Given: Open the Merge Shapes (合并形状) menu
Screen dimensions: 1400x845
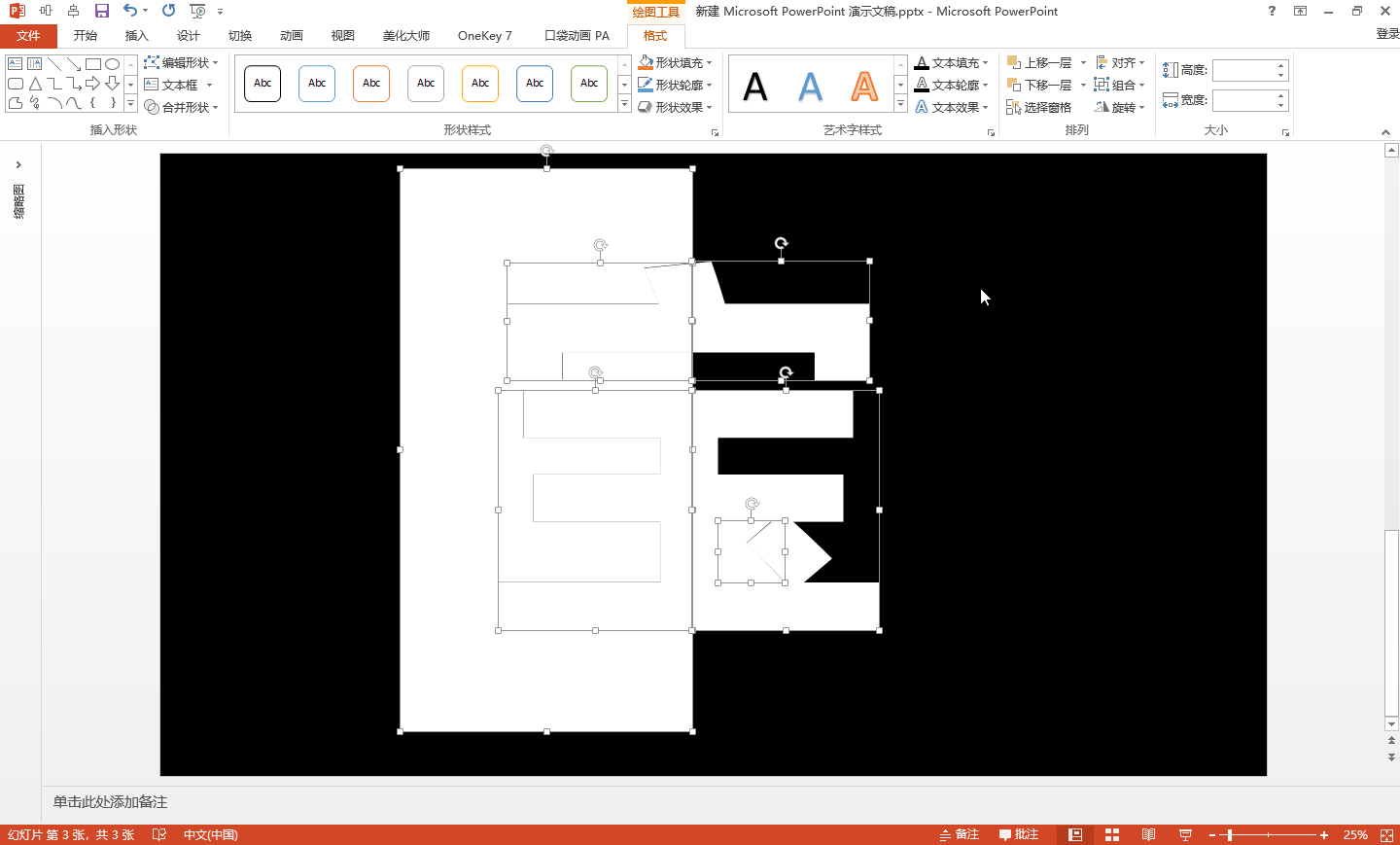Looking at the screenshot, I should click(x=181, y=107).
